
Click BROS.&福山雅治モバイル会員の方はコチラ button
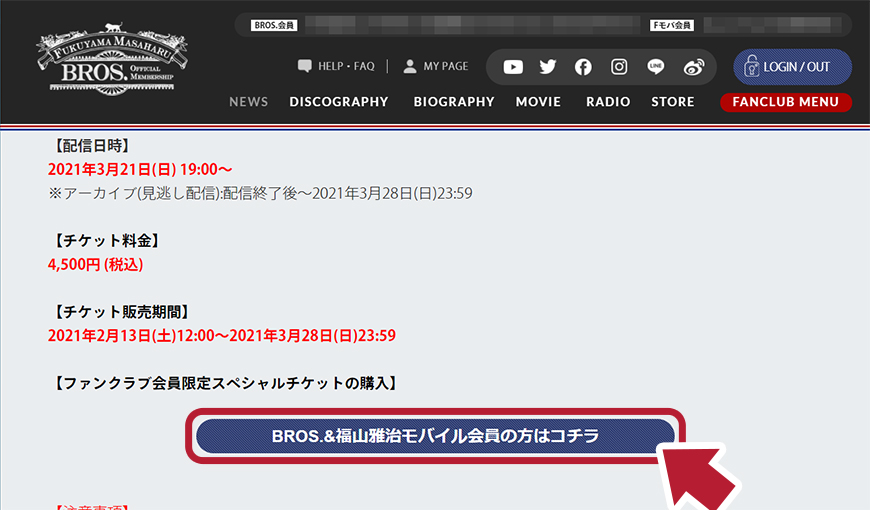click(x=436, y=436)
